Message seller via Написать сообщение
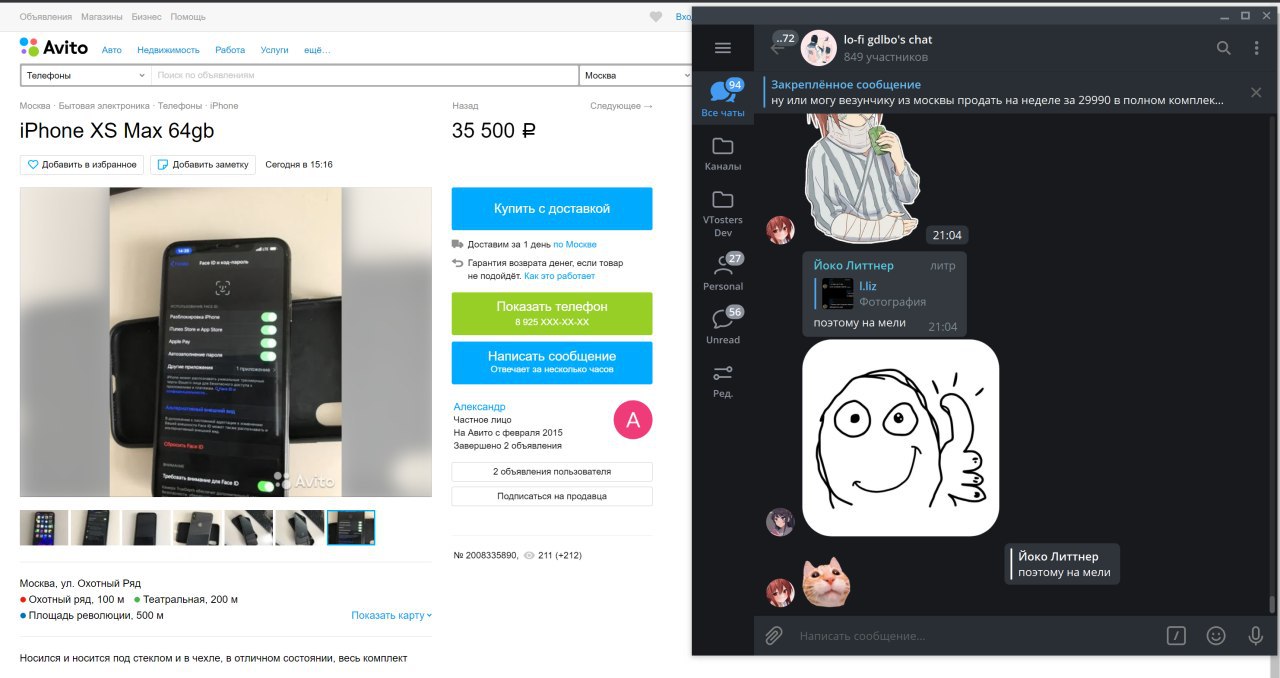 click(552, 362)
